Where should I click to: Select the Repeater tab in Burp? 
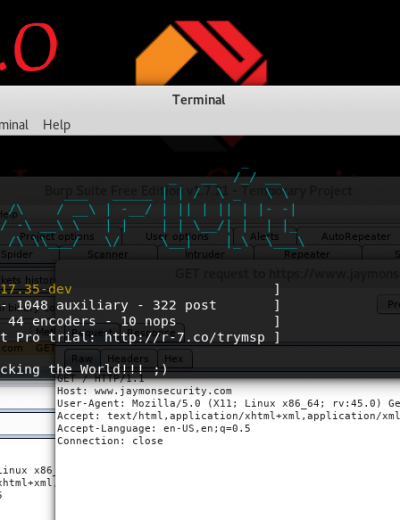click(307, 254)
